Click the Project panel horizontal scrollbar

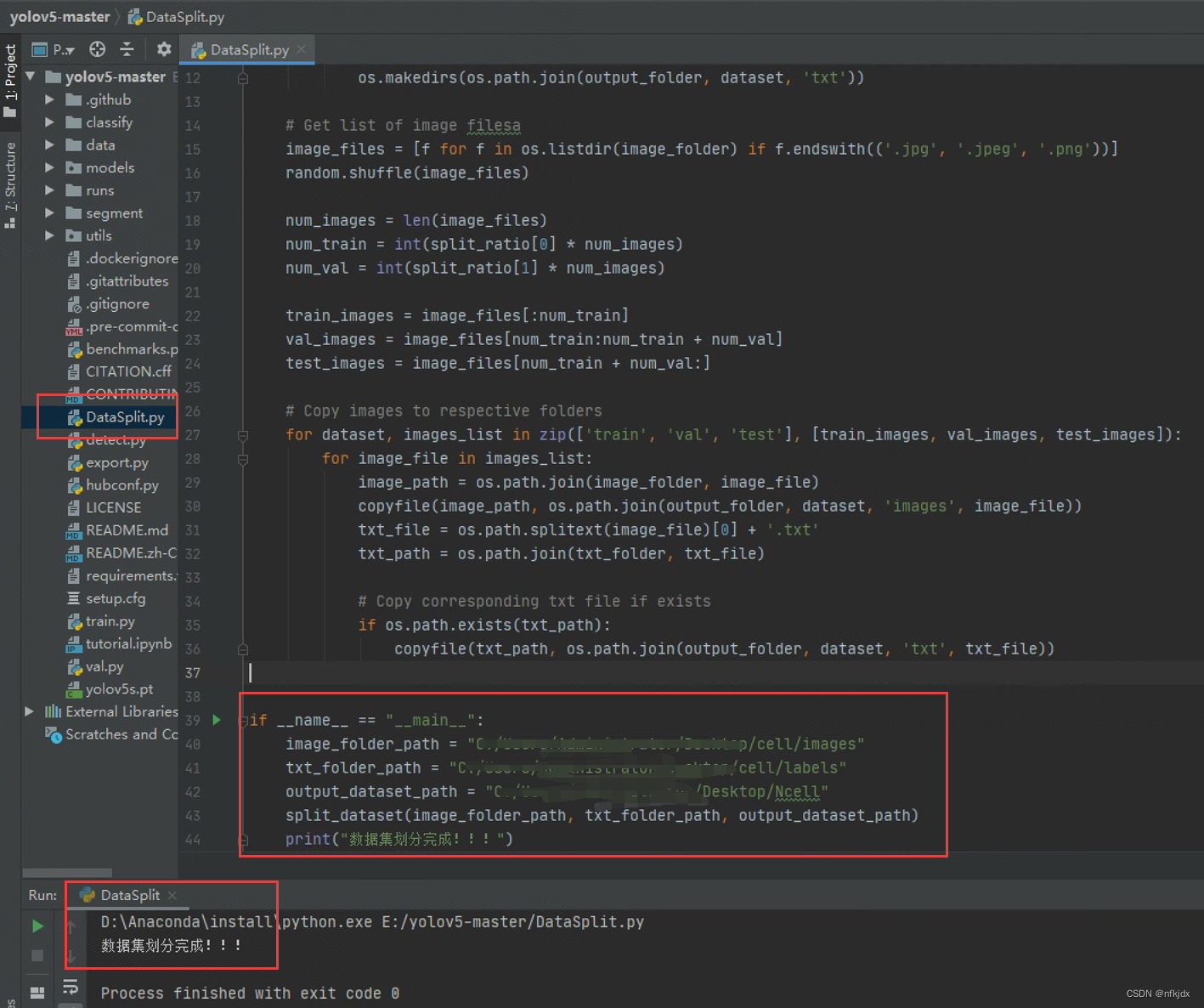(x=67, y=872)
